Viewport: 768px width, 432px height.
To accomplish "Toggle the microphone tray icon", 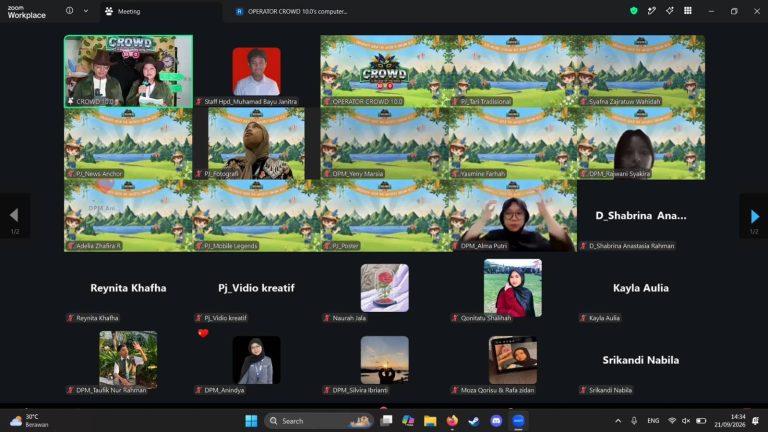I will 634,421.
